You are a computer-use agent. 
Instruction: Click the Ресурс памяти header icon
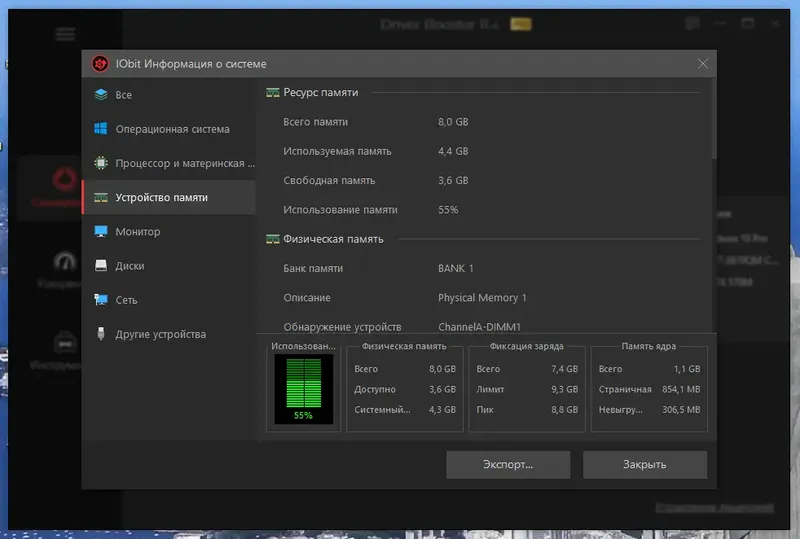pyautogui.click(x=273, y=93)
